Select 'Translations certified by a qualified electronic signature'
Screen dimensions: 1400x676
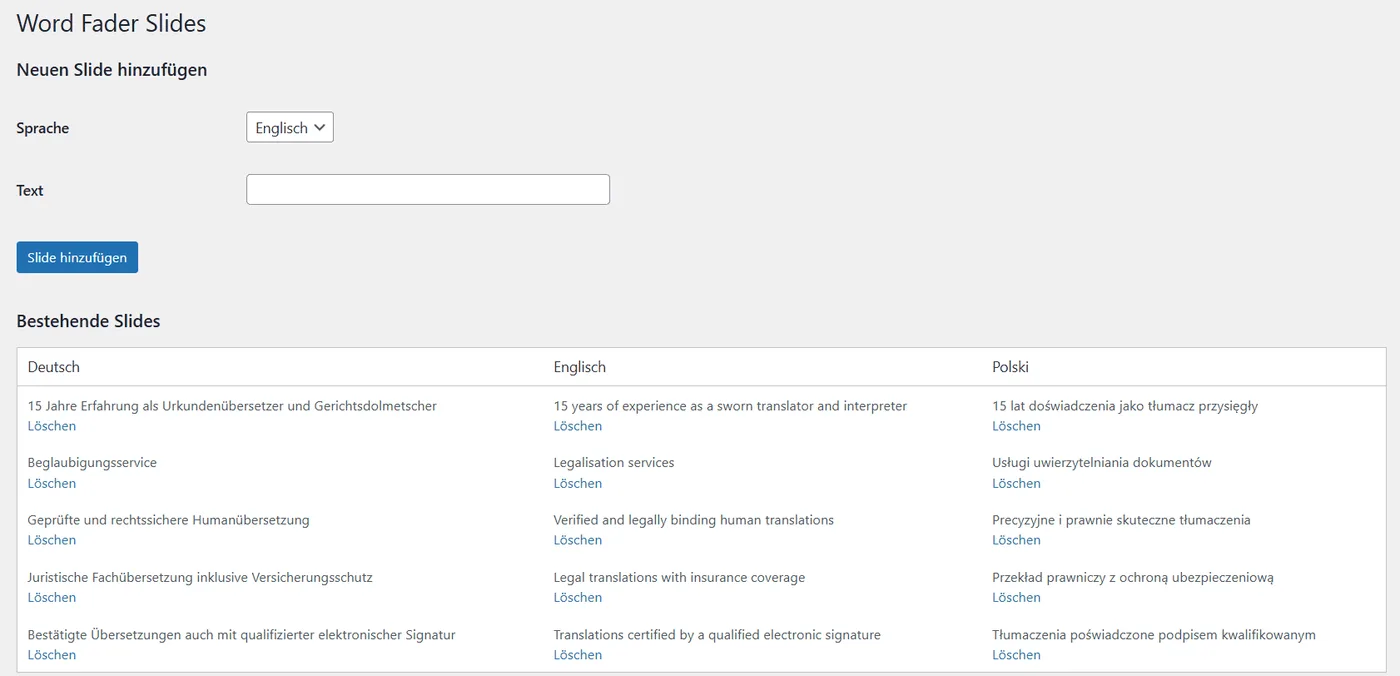(x=717, y=635)
